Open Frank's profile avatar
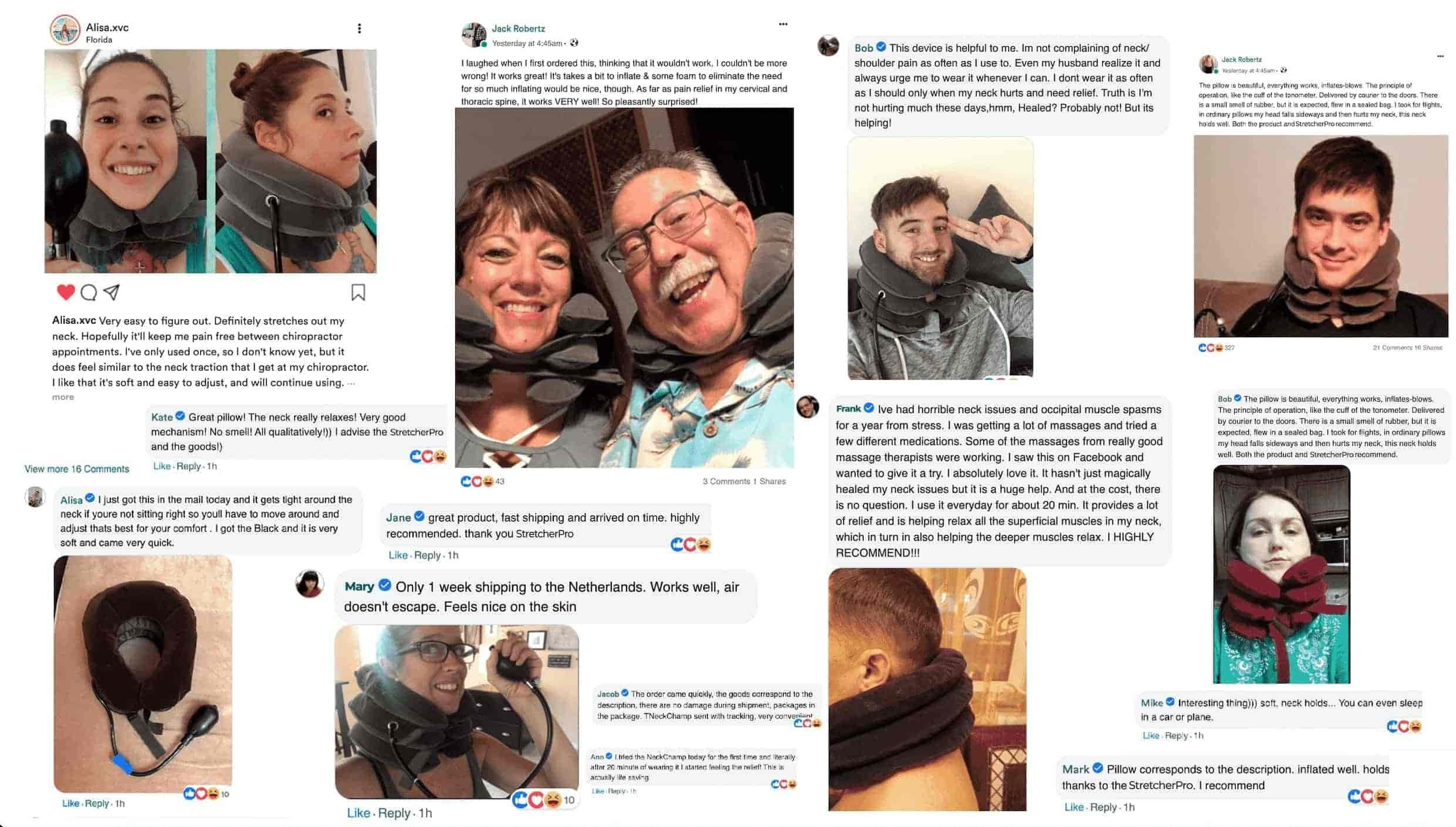 click(807, 406)
